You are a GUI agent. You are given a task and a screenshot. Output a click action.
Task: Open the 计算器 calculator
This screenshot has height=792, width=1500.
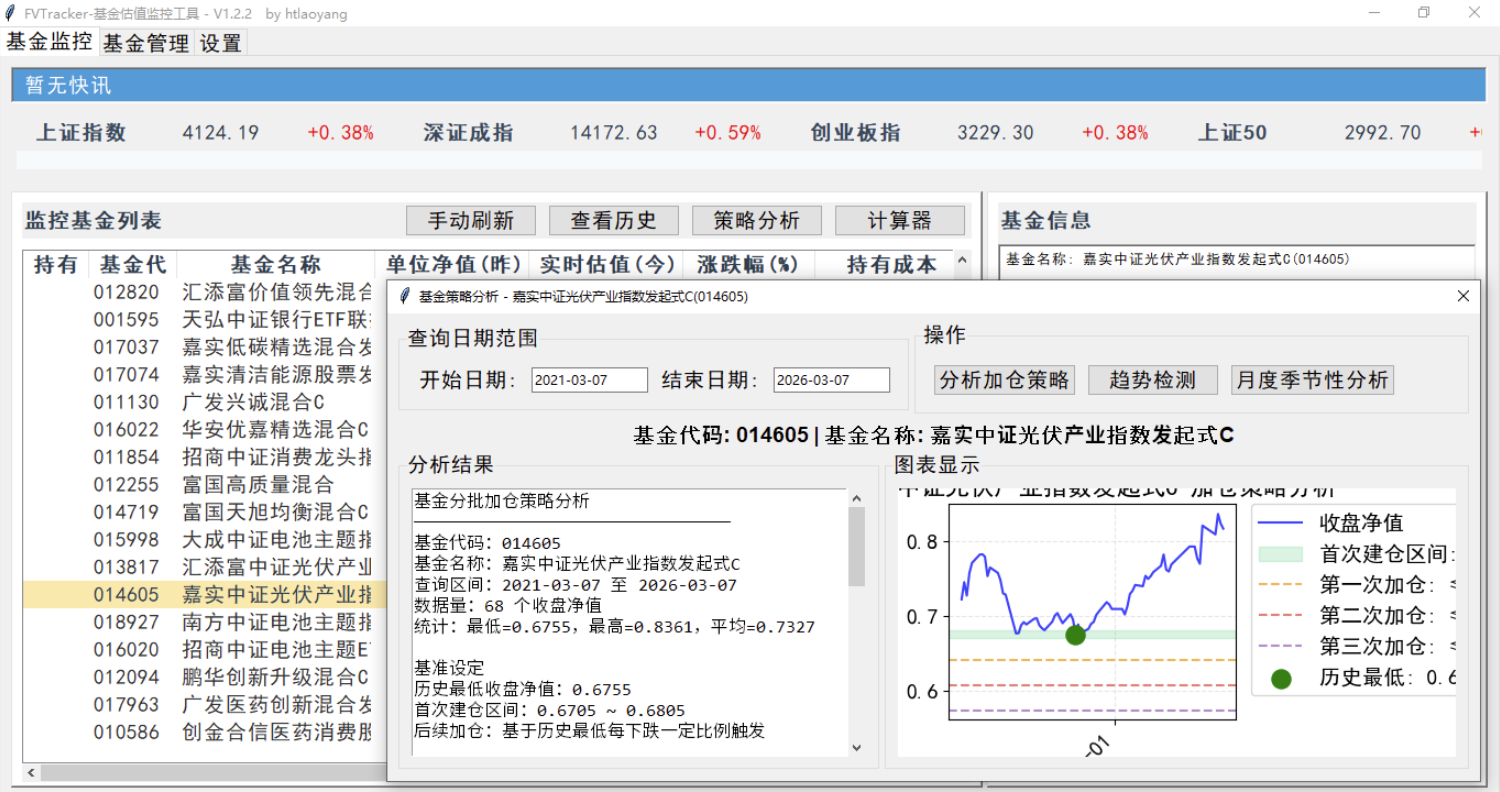(x=899, y=220)
